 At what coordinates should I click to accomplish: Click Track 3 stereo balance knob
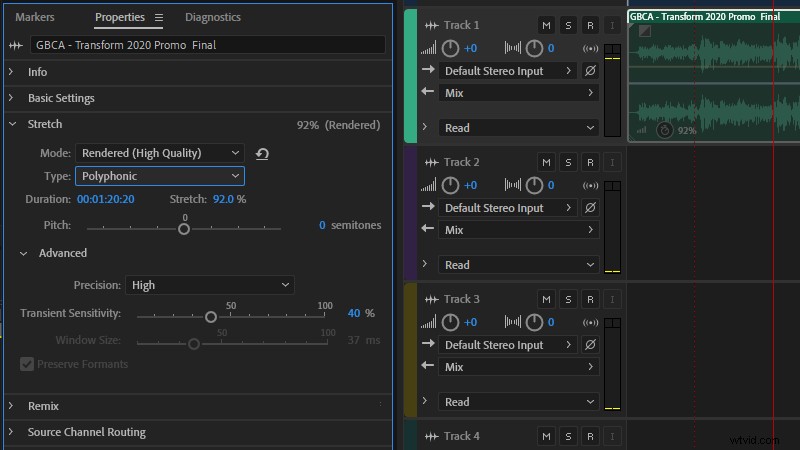(534, 322)
